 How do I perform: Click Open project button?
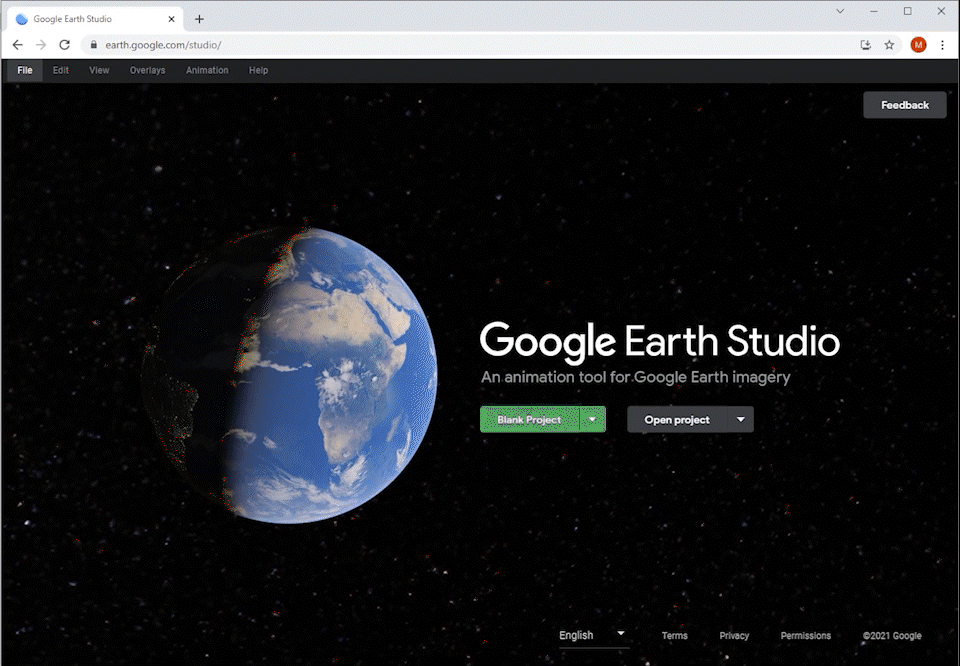tap(677, 419)
